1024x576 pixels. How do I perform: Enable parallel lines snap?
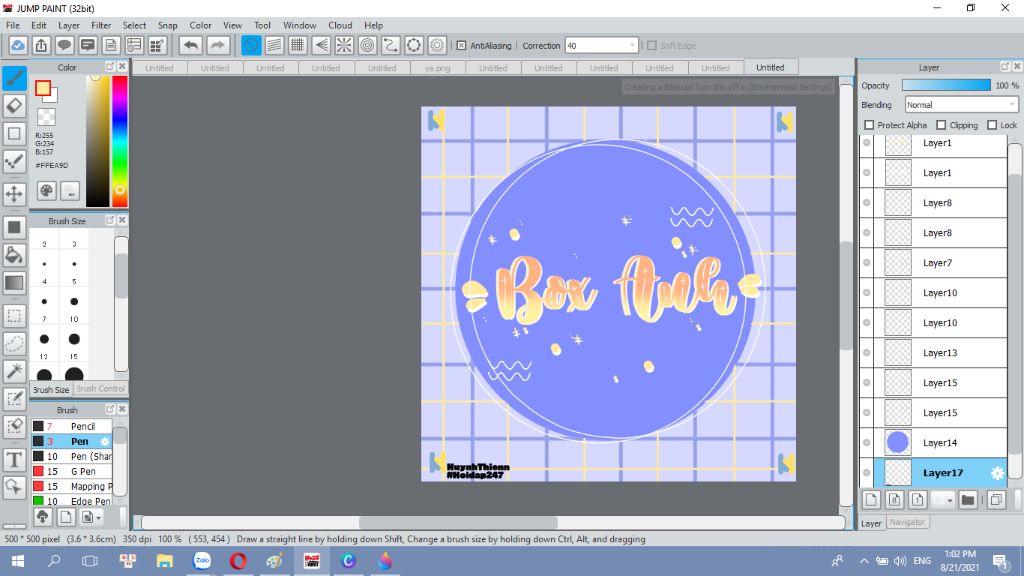pos(274,45)
